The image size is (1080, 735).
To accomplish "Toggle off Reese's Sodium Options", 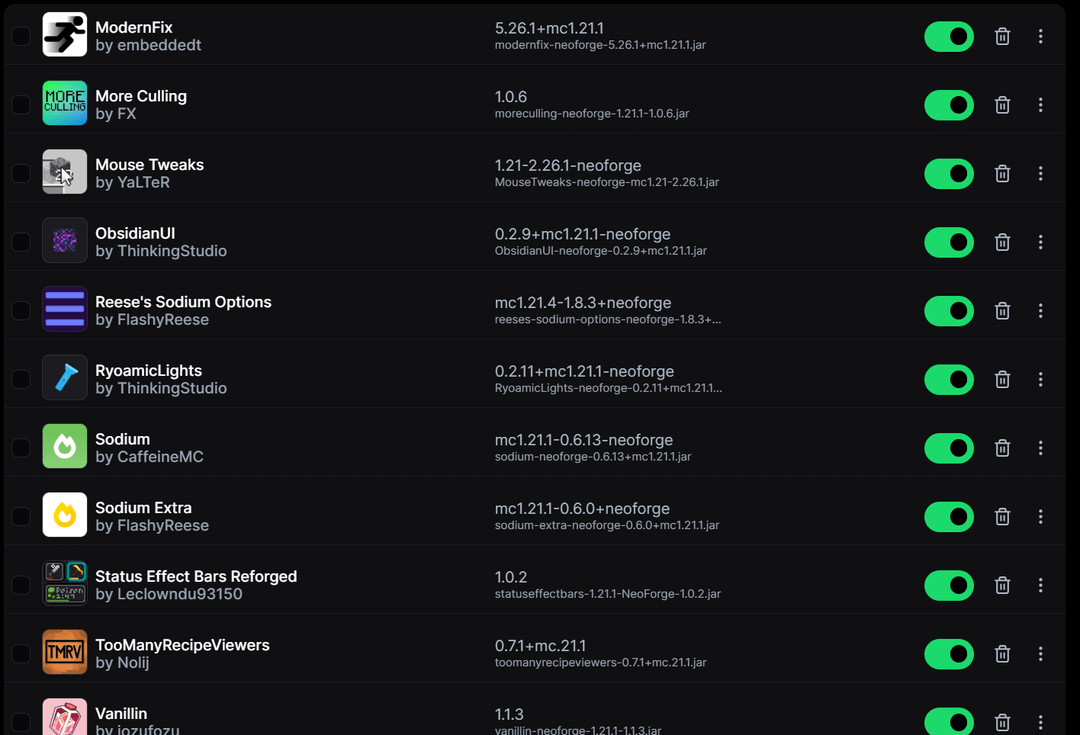I will [x=948, y=311].
